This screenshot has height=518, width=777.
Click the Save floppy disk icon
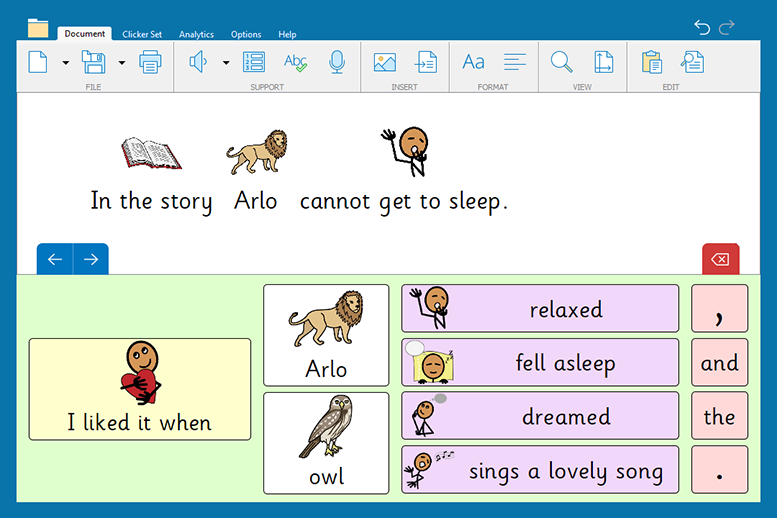(x=93, y=62)
